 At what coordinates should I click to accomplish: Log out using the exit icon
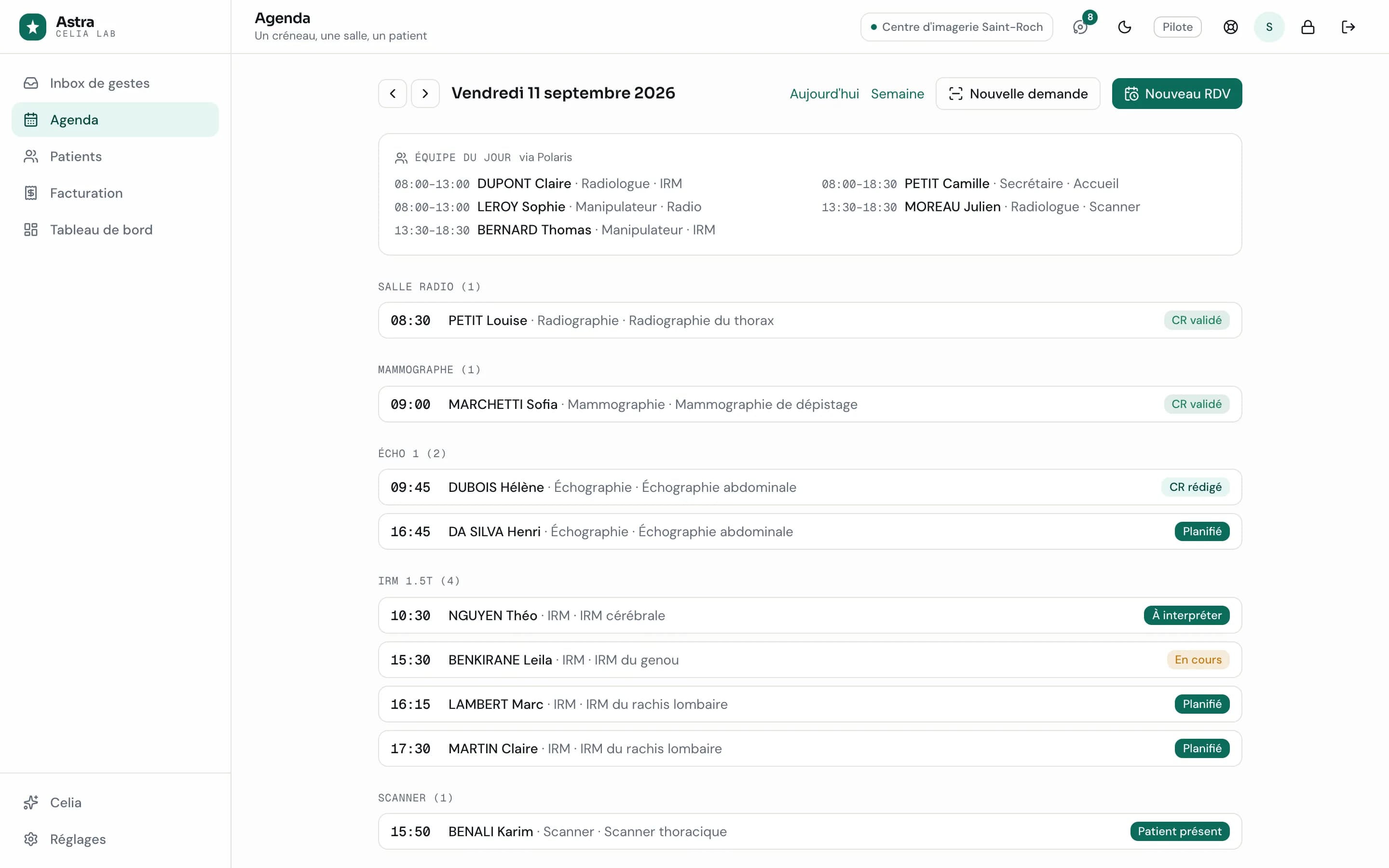(1348, 27)
